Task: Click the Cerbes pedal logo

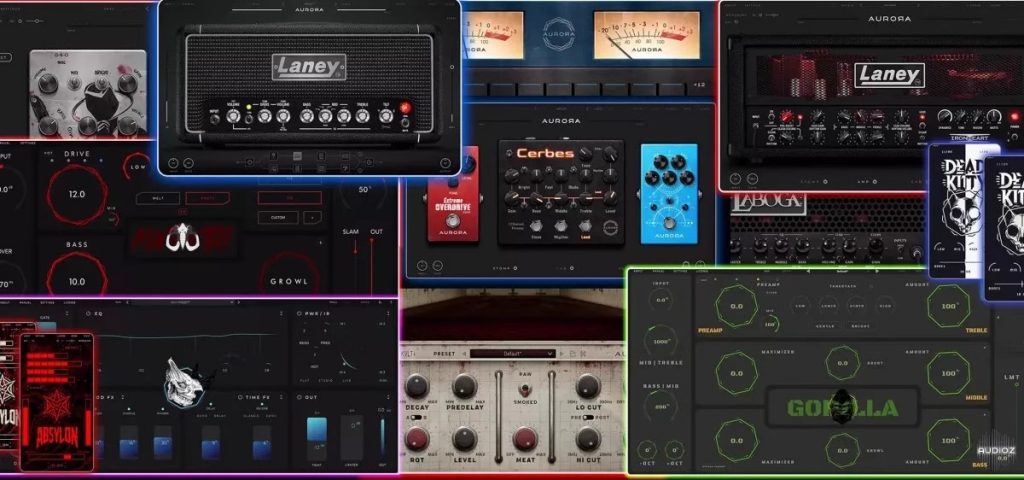Action: pos(544,153)
